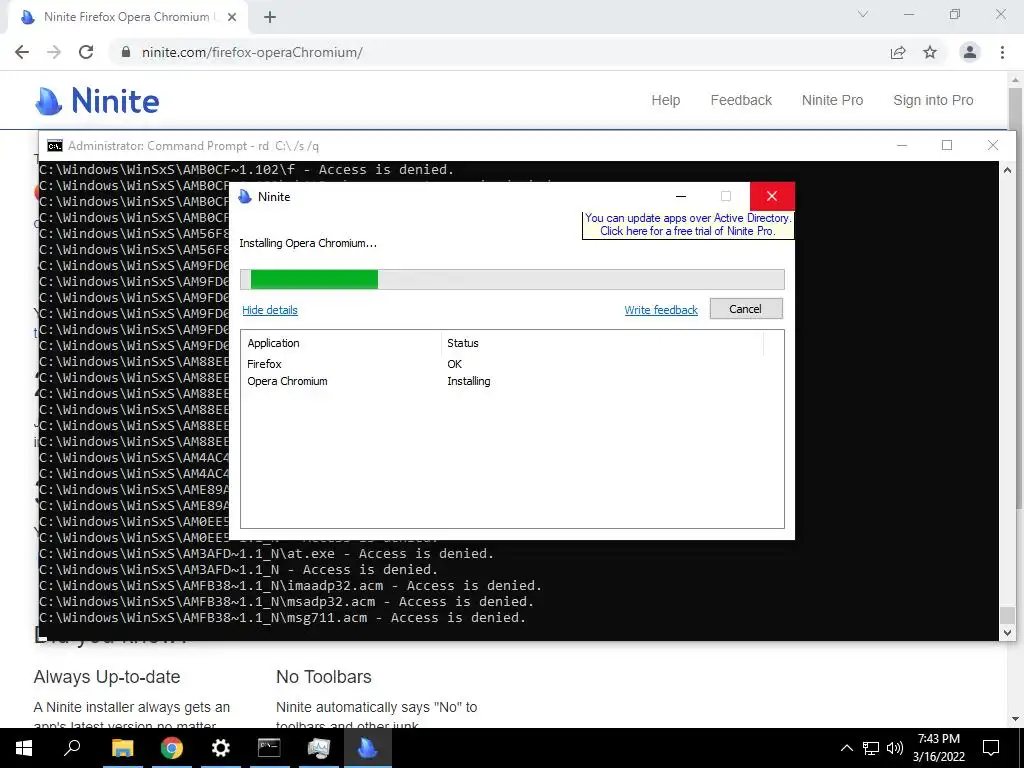Close the Ninite Firefox Opera Chromium tab

coord(232,17)
